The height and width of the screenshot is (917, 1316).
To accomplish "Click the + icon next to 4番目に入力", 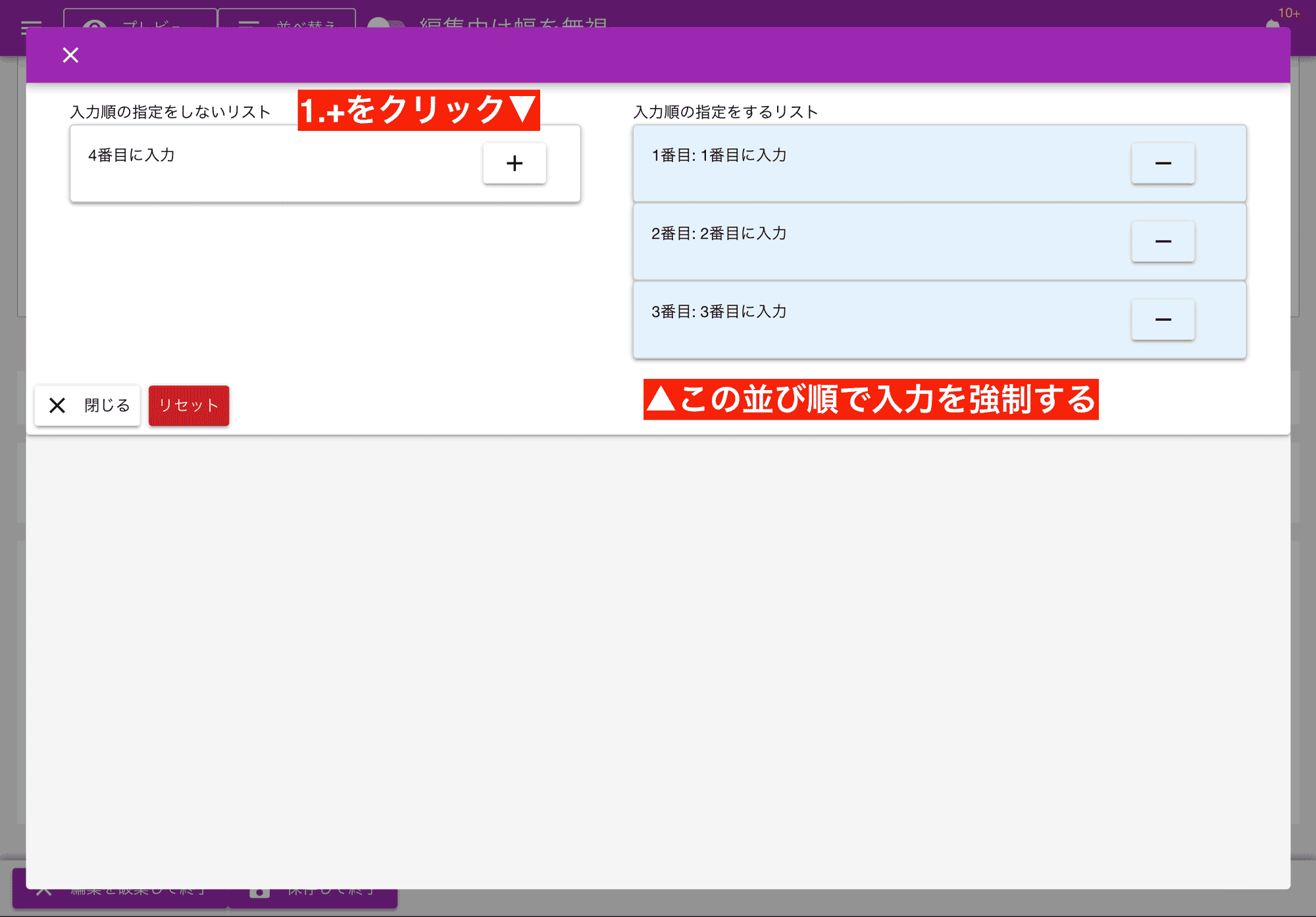I will (x=514, y=163).
